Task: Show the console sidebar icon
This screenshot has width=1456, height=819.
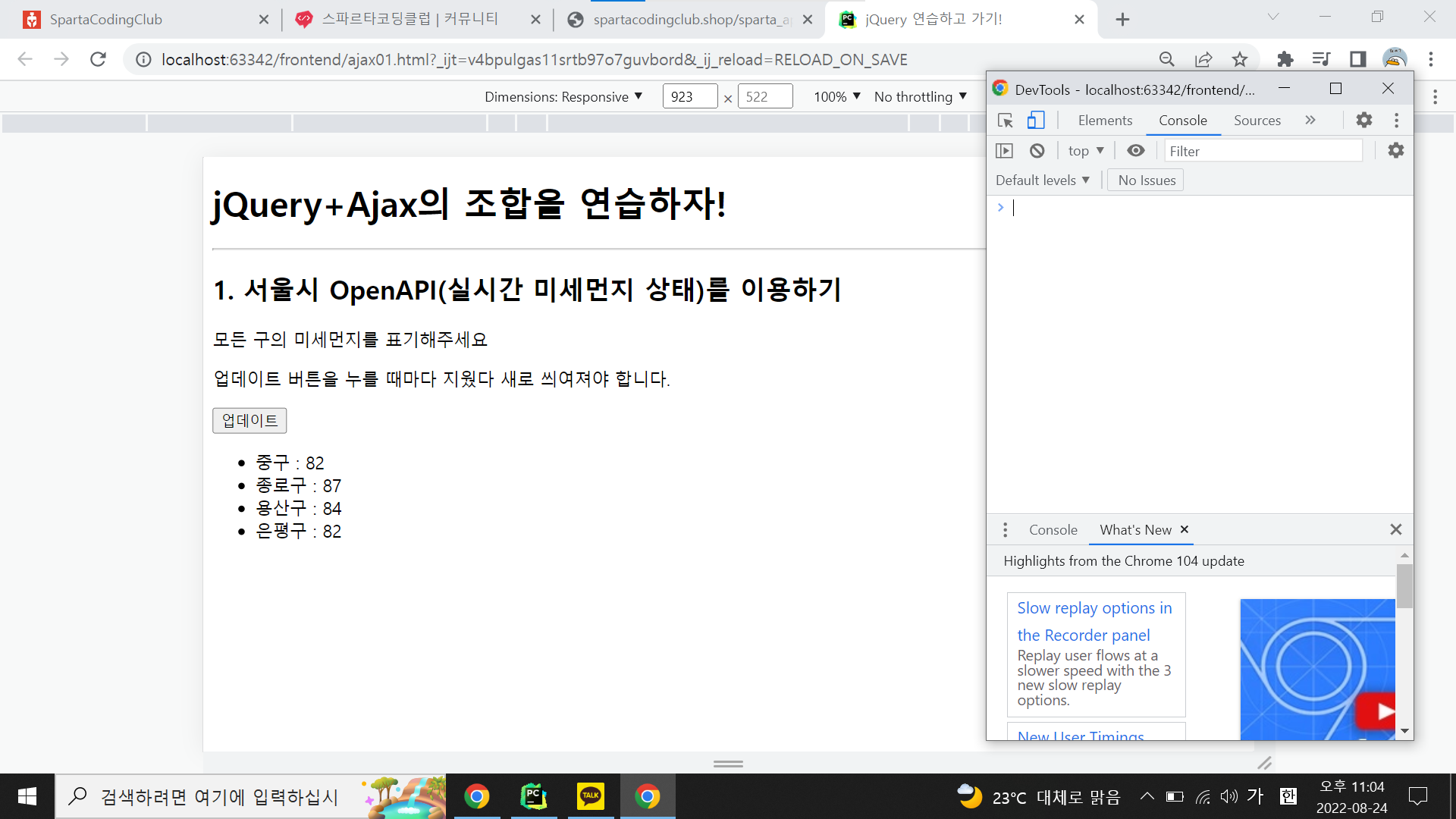Action: (x=1004, y=151)
